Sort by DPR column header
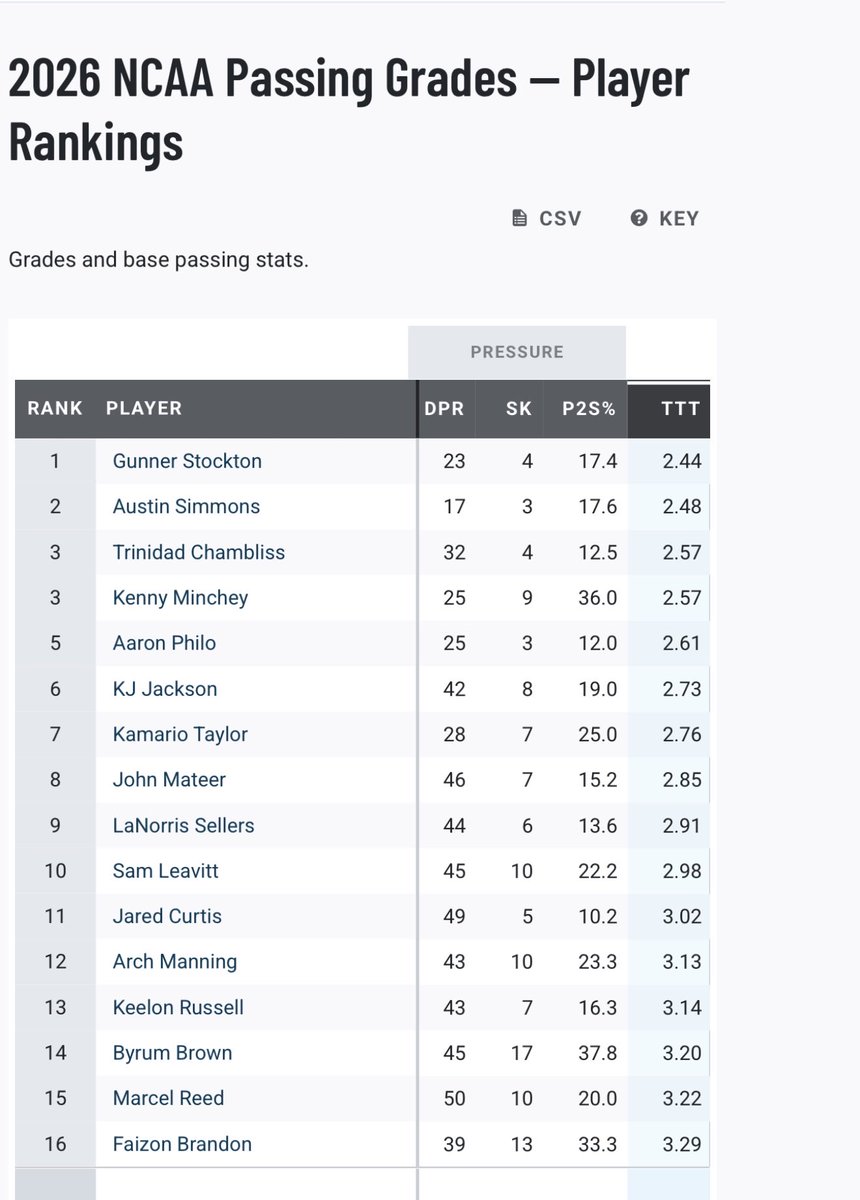The width and height of the screenshot is (860, 1200). (445, 408)
